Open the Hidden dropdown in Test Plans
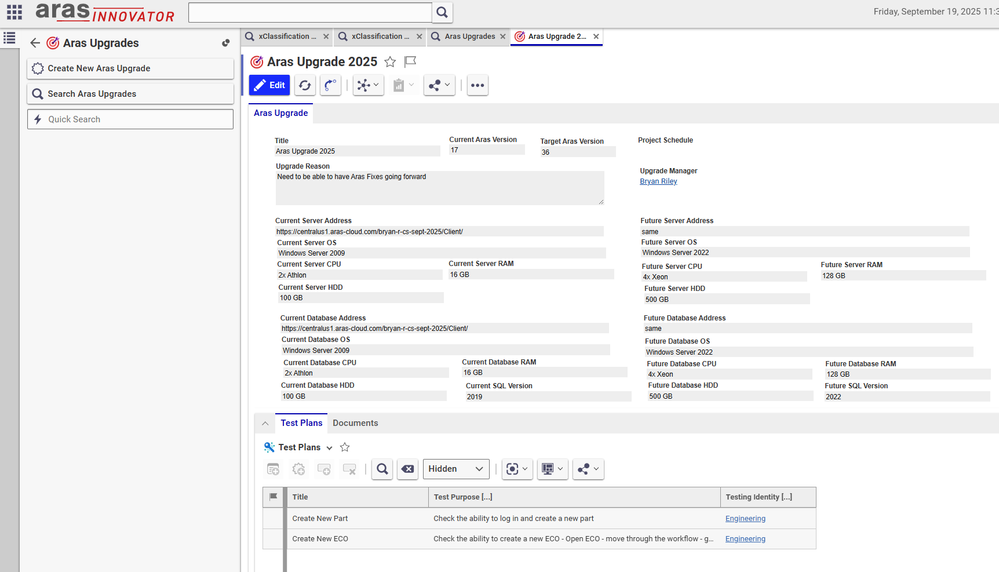Image resolution: width=999 pixels, height=572 pixels. pos(456,469)
